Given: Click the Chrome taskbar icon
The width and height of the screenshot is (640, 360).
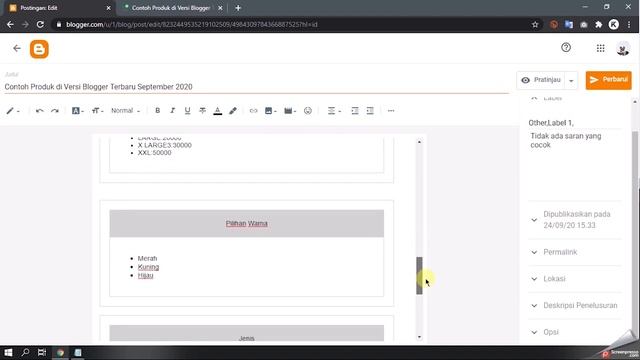Looking at the screenshot, I should pos(60,353).
